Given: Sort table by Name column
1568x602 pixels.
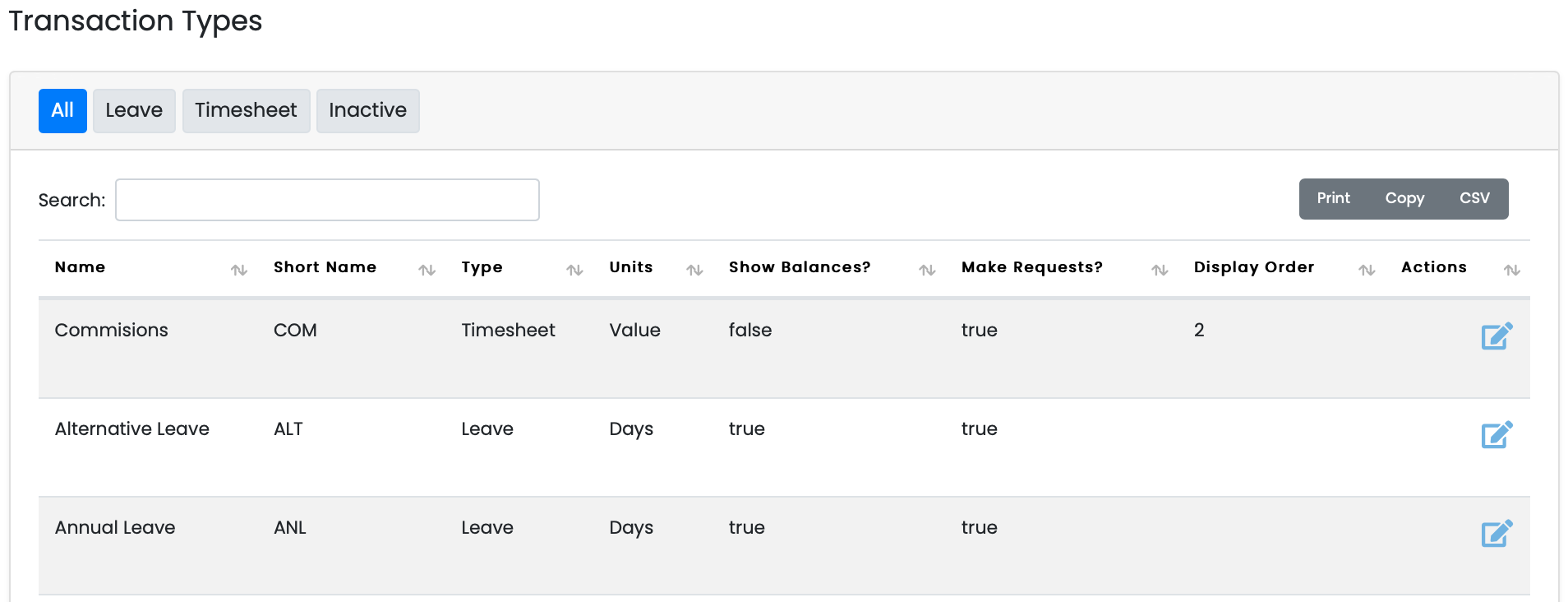Looking at the screenshot, I should coord(80,267).
